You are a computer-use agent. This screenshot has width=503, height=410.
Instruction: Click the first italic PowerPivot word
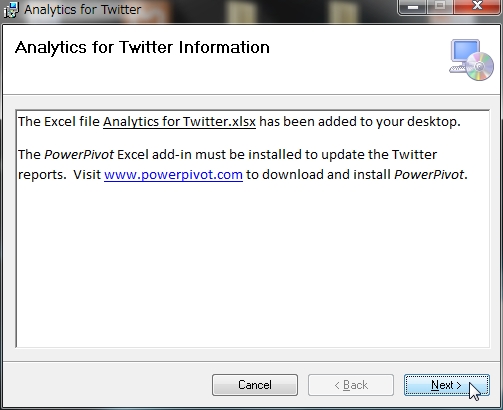(79, 155)
